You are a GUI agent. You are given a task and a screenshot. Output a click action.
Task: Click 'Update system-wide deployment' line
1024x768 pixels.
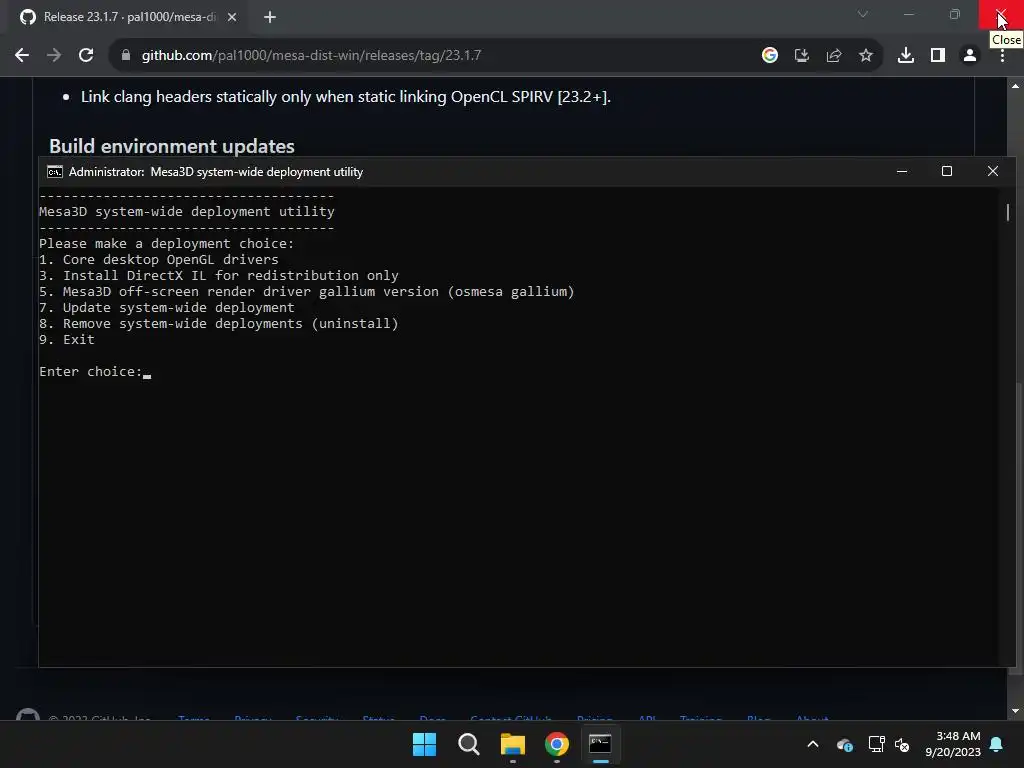(x=167, y=308)
